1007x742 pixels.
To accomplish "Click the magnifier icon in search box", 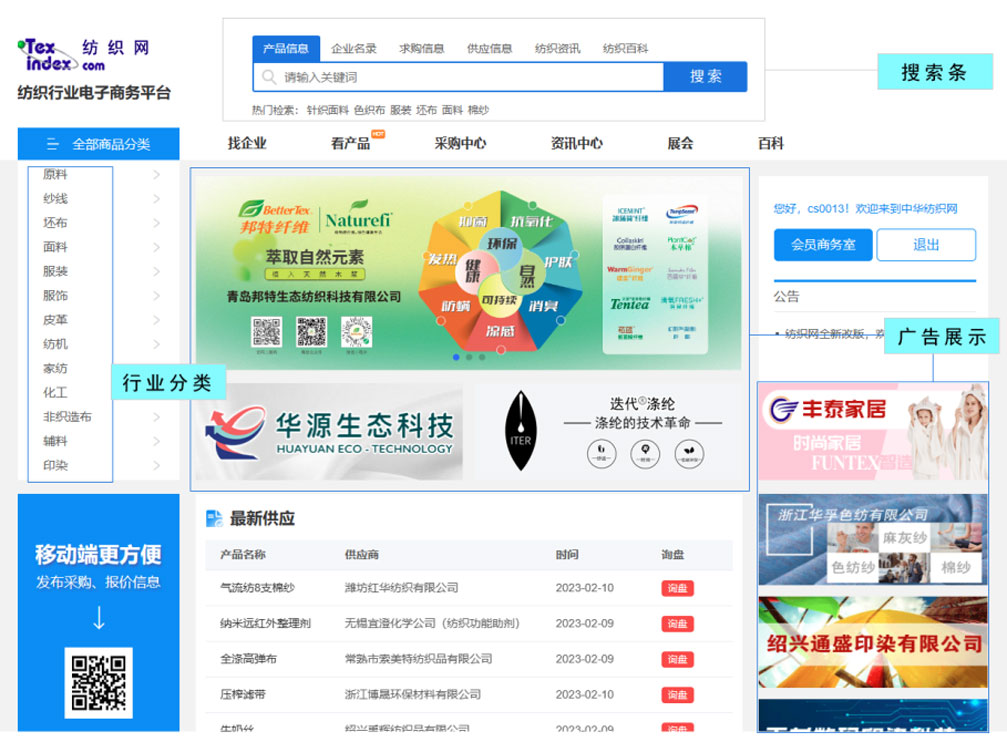I will 268,77.
